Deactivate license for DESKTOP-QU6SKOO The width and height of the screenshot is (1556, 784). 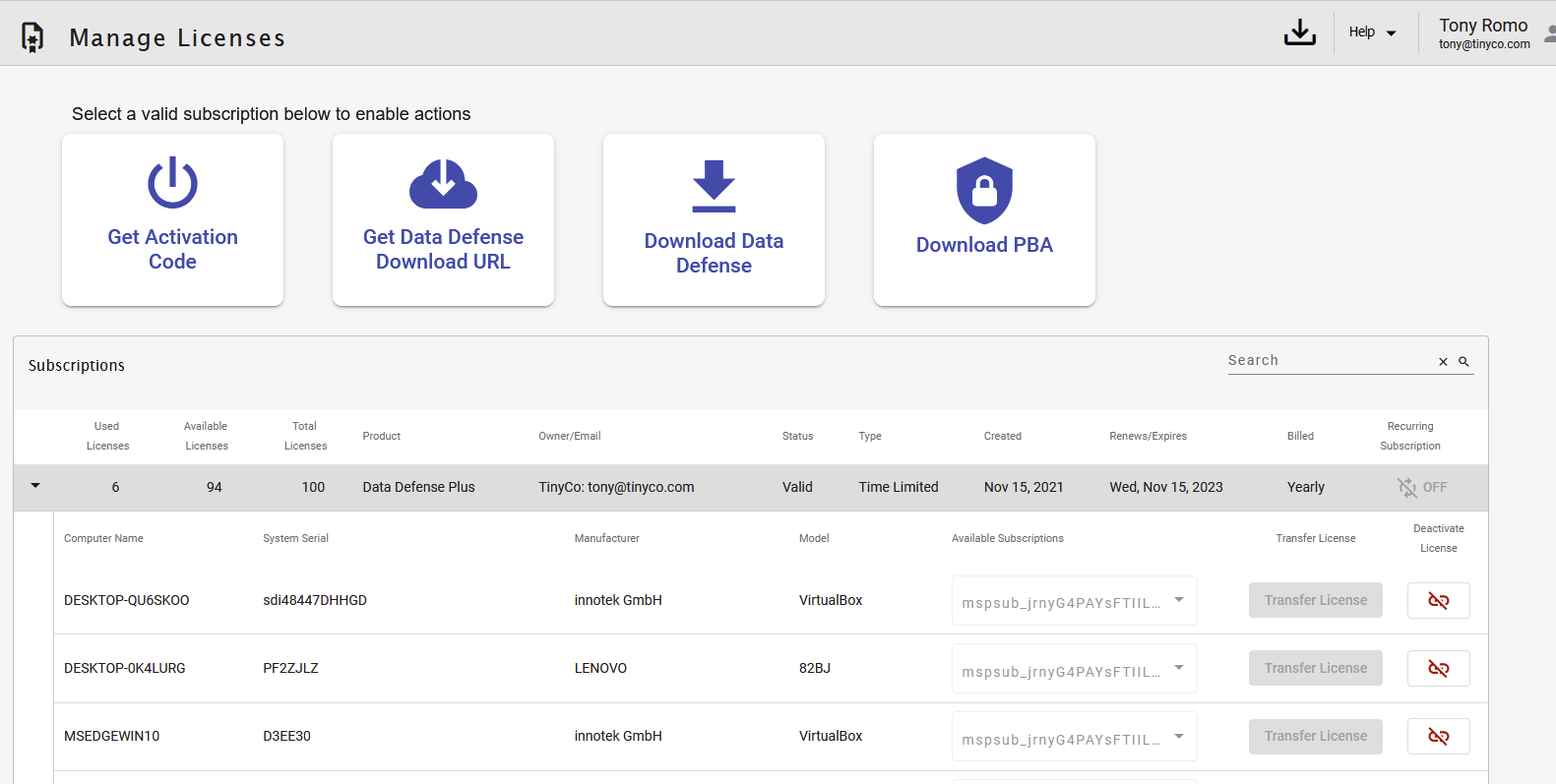point(1439,600)
